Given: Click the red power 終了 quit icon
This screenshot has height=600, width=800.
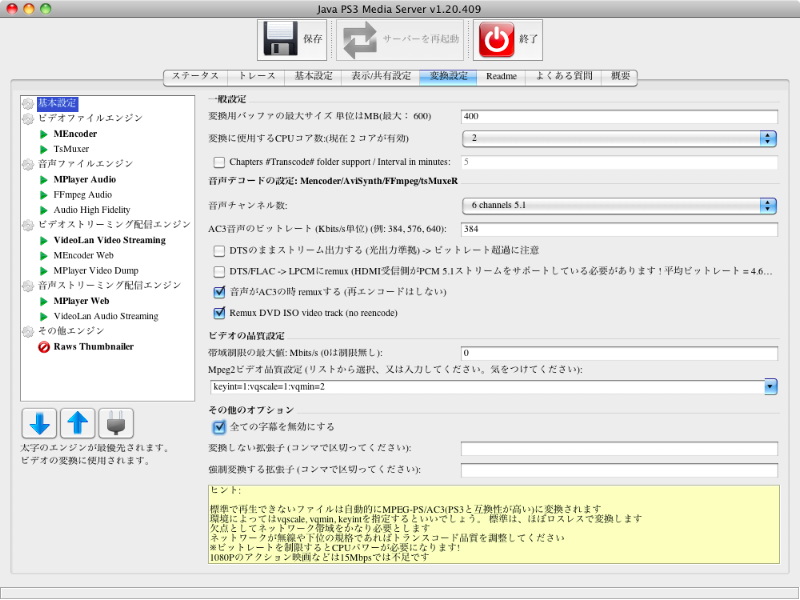Looking at the screenshot, I should pos(495,40).
